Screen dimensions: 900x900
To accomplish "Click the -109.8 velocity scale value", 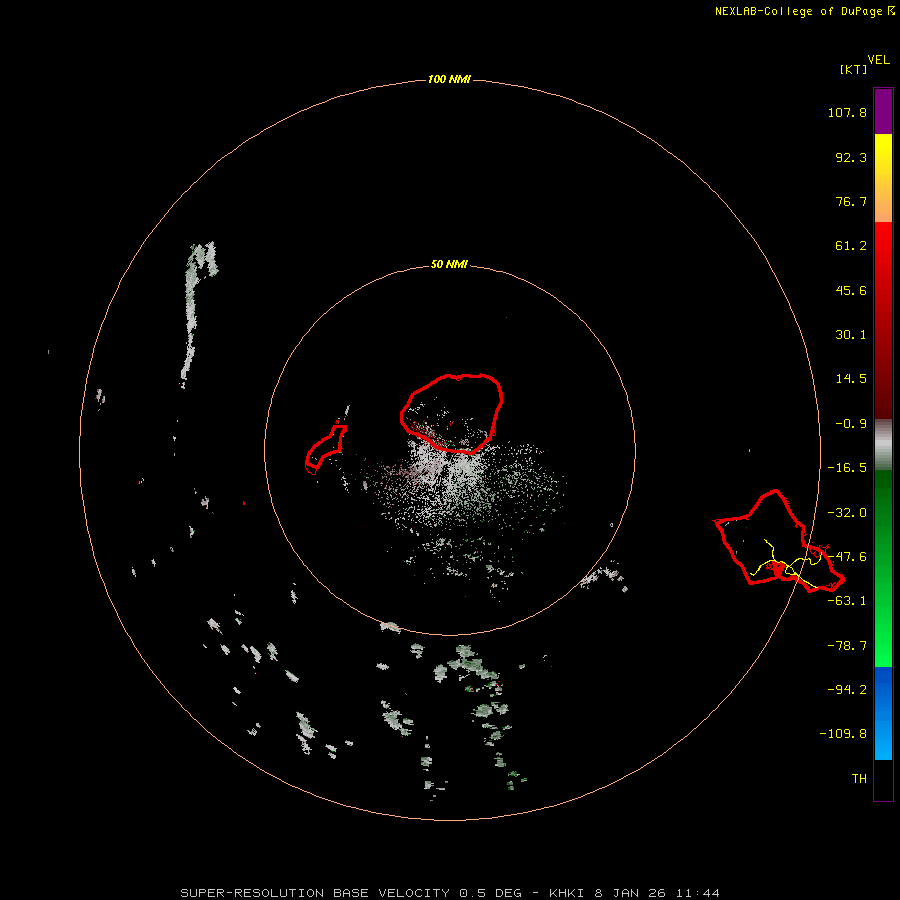I will 843,734.
